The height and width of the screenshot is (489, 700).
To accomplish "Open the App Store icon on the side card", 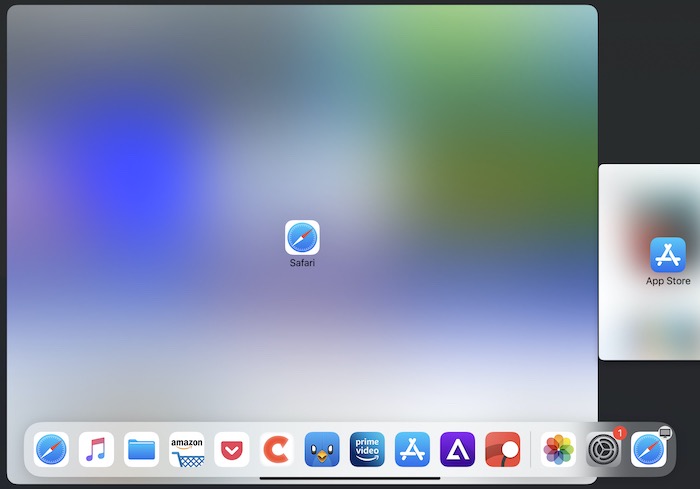I will point(668,255).
